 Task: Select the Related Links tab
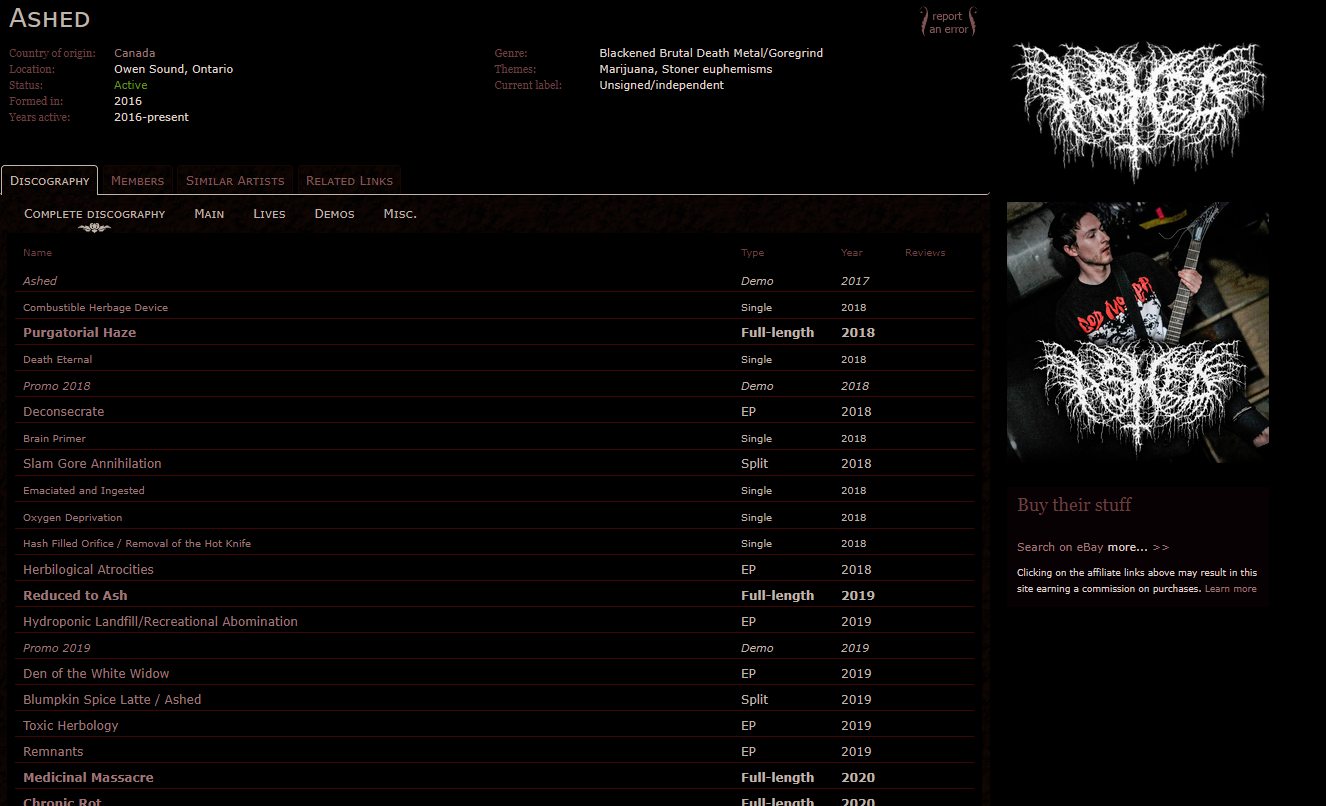[x=349, y=181]
